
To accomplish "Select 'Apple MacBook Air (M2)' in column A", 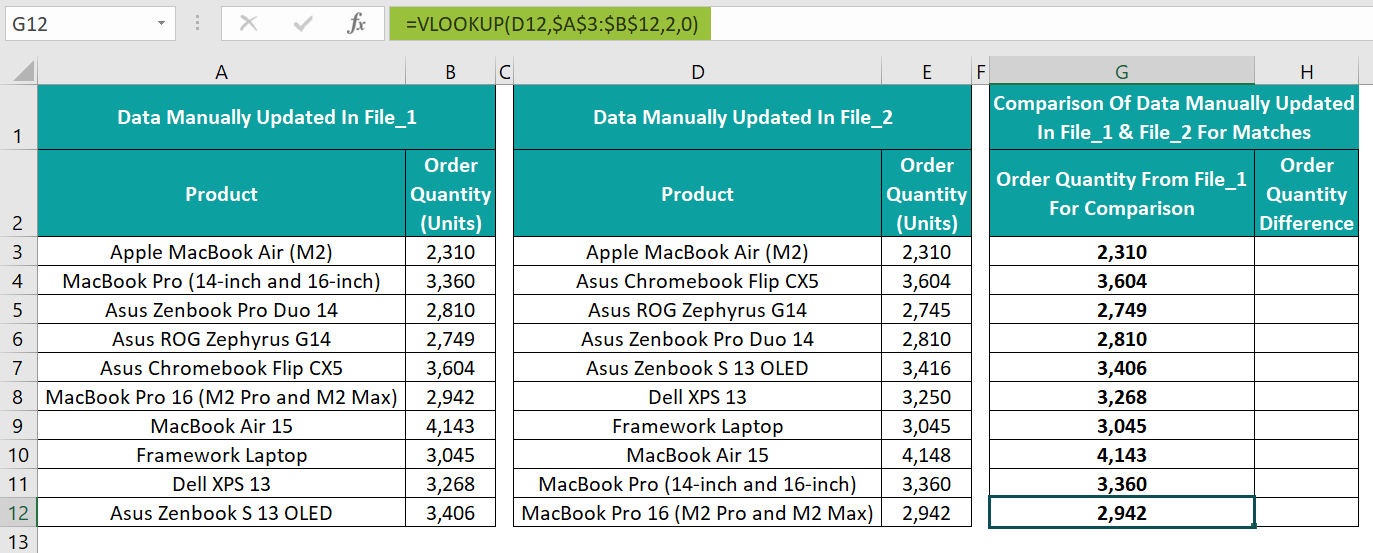I will 221,252.
